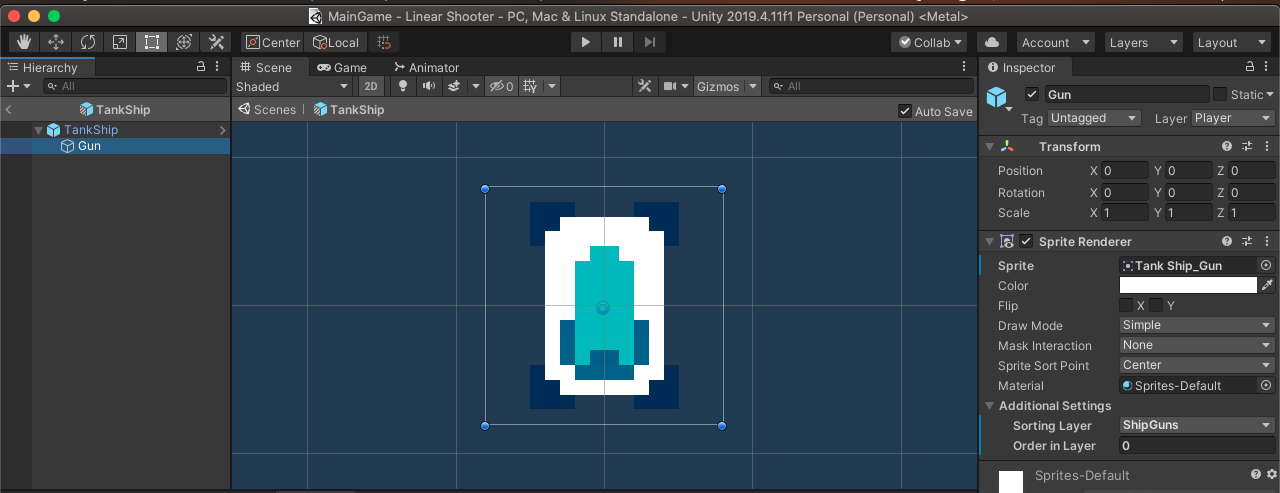Open the Collab menu
1280x493 pixels.
pyautogui.click(x=930, y=42)
